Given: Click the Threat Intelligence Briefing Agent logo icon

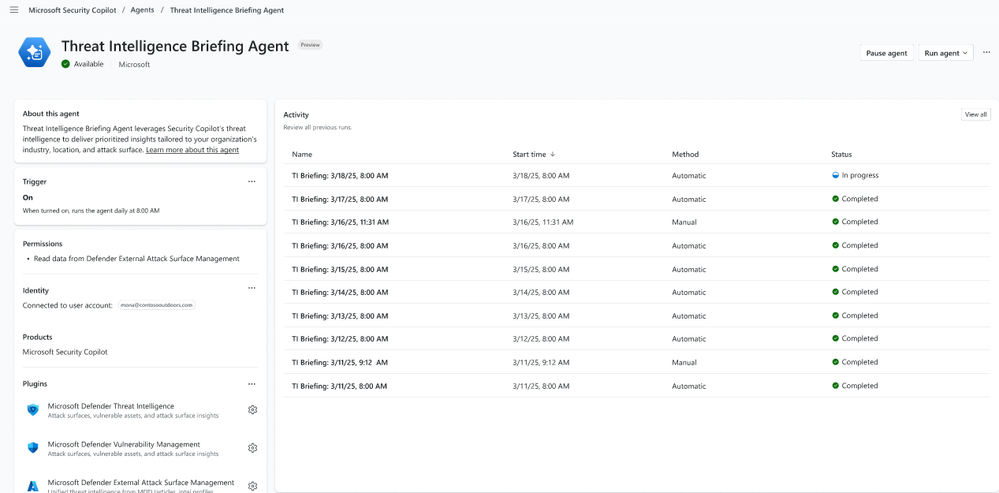Looking at the screenshot, I should pos(34,52).
